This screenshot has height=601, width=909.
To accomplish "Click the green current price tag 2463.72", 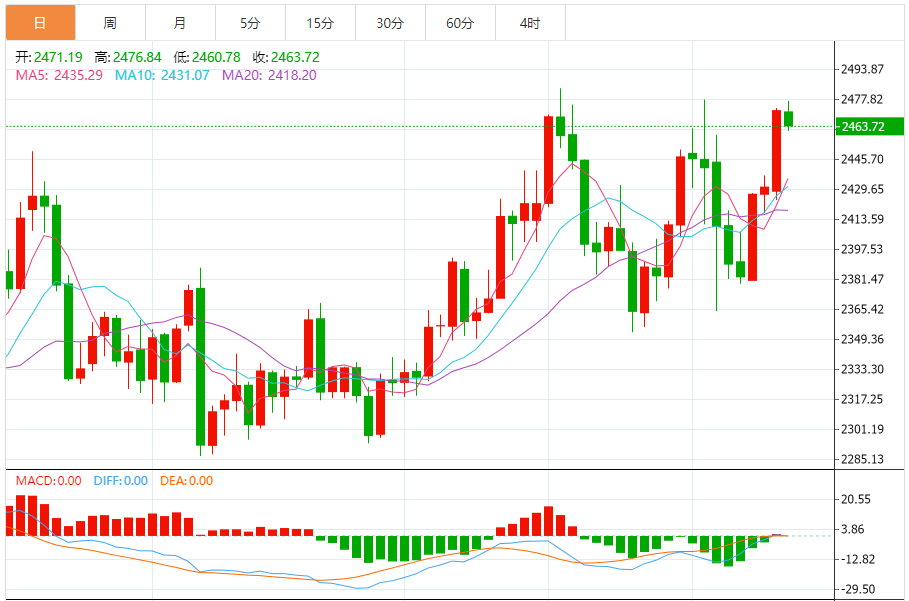I will point(870,126).
